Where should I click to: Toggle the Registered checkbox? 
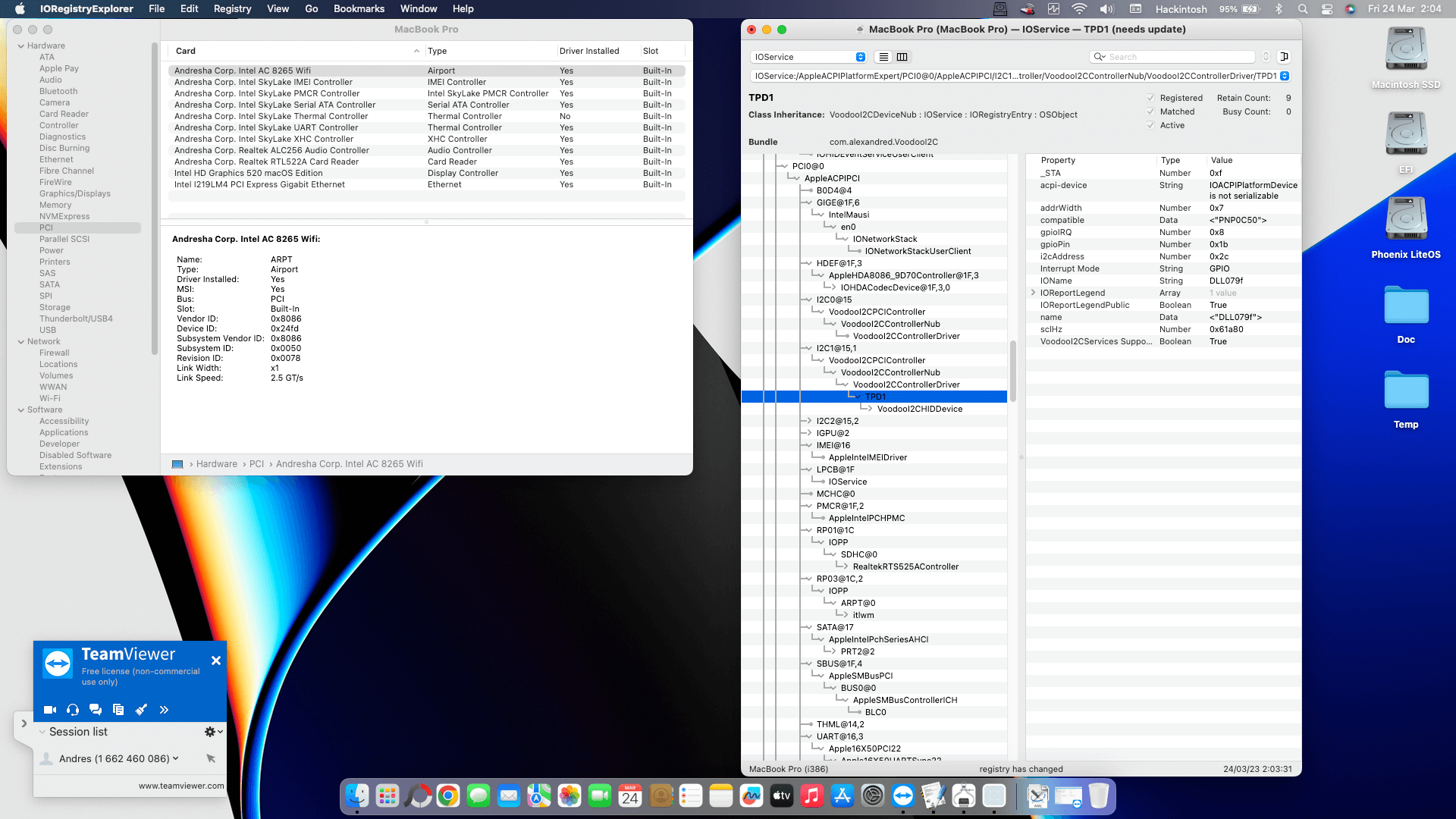click(x=1150, y=98)
